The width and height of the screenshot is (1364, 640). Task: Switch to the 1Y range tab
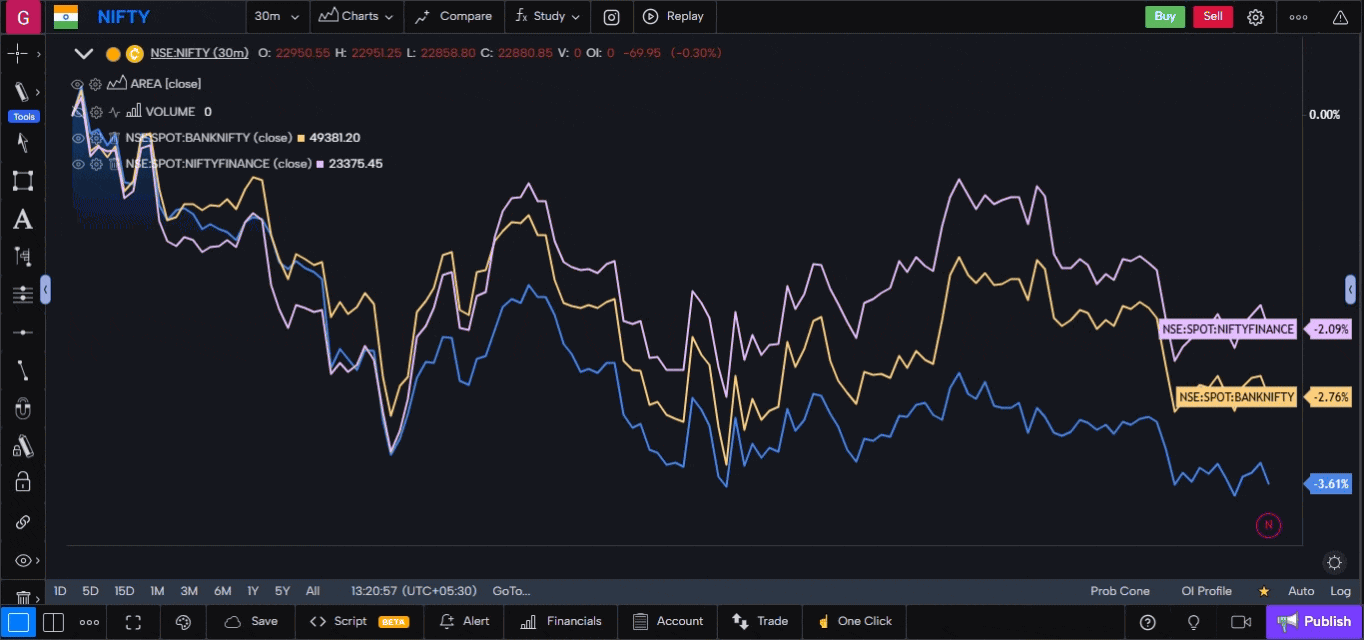point(253,591)
